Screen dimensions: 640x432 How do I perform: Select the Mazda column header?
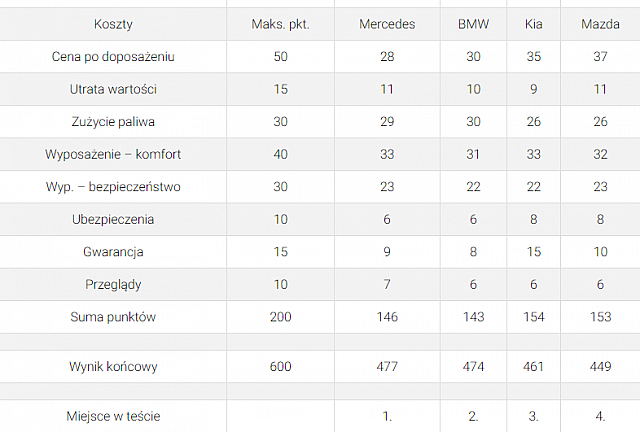(x=600, y=24)
